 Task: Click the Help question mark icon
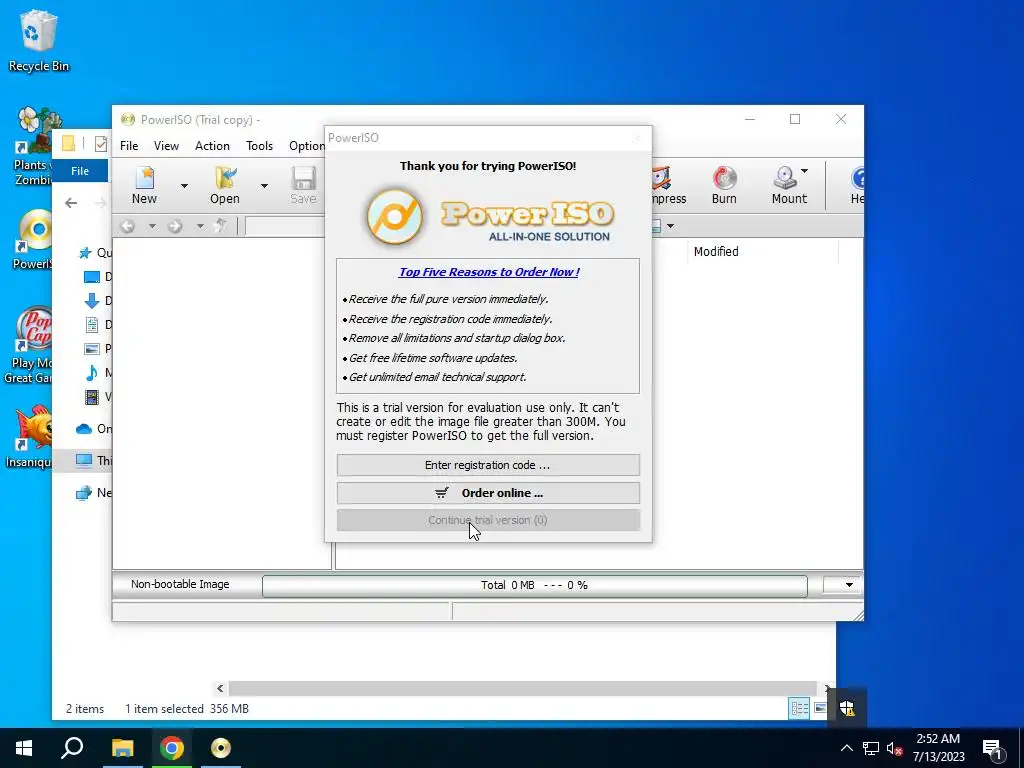857,185
